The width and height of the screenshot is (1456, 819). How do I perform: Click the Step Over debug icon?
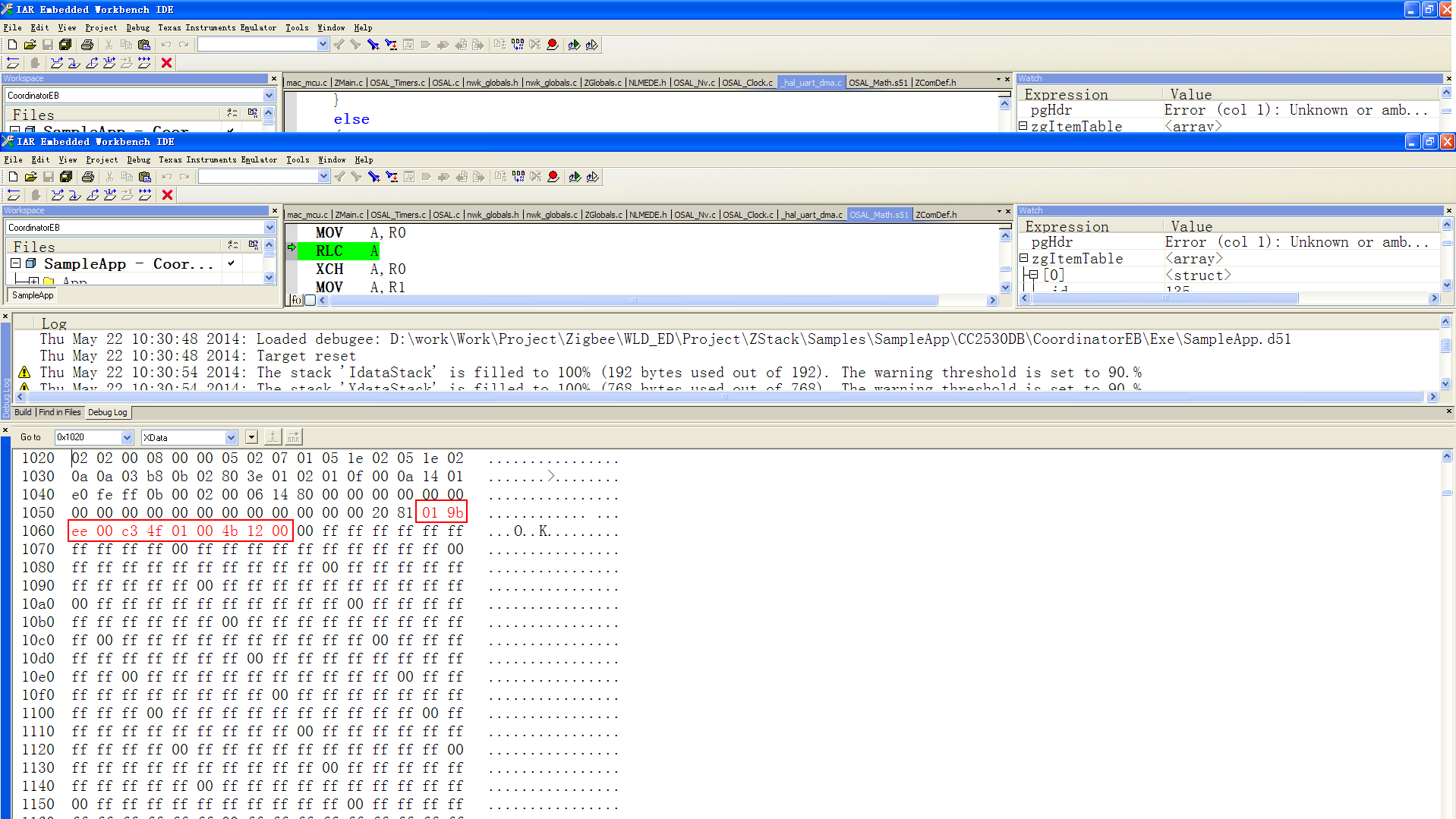(x=58, y=195)
